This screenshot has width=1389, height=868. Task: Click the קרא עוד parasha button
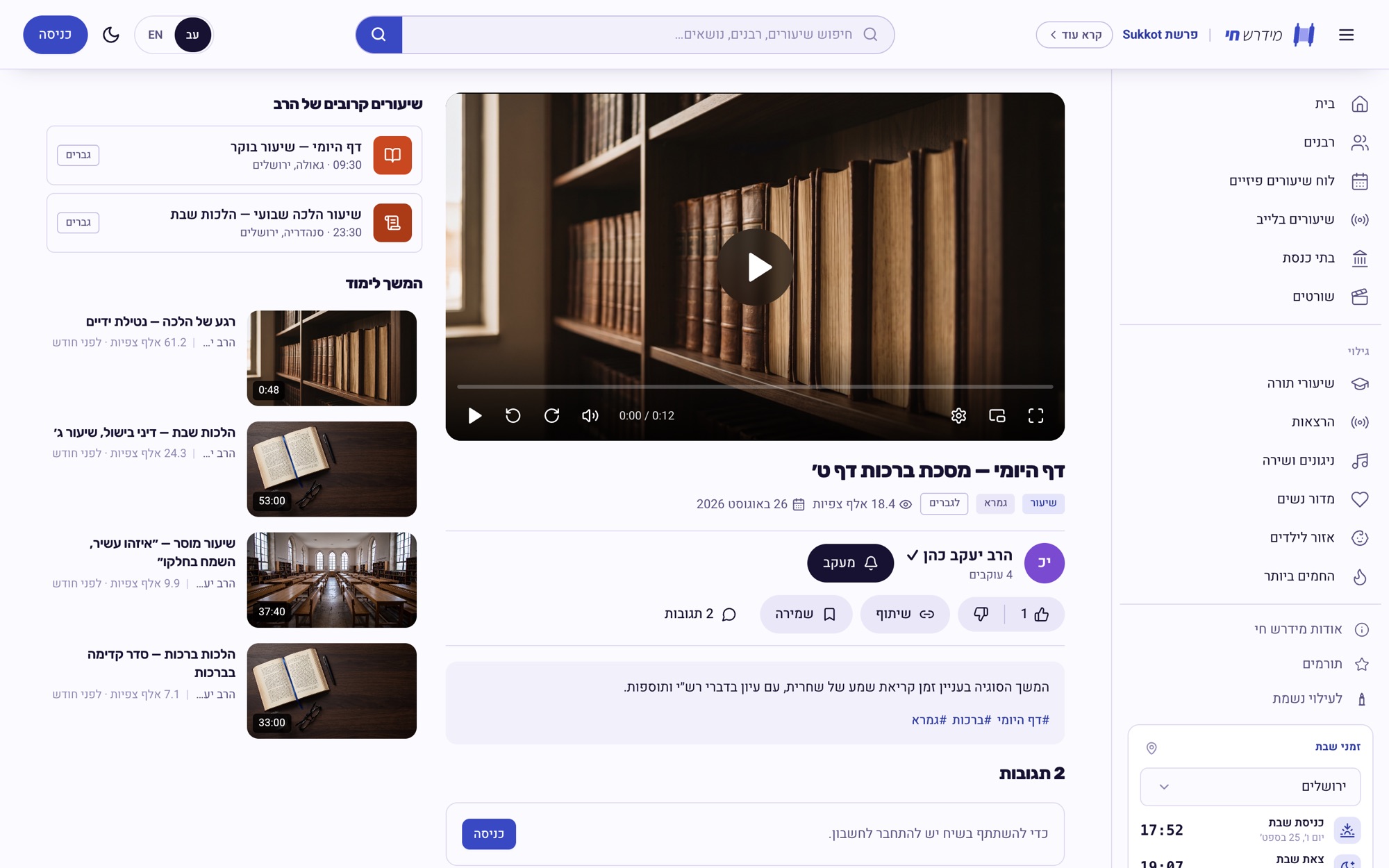point(1074,35)
